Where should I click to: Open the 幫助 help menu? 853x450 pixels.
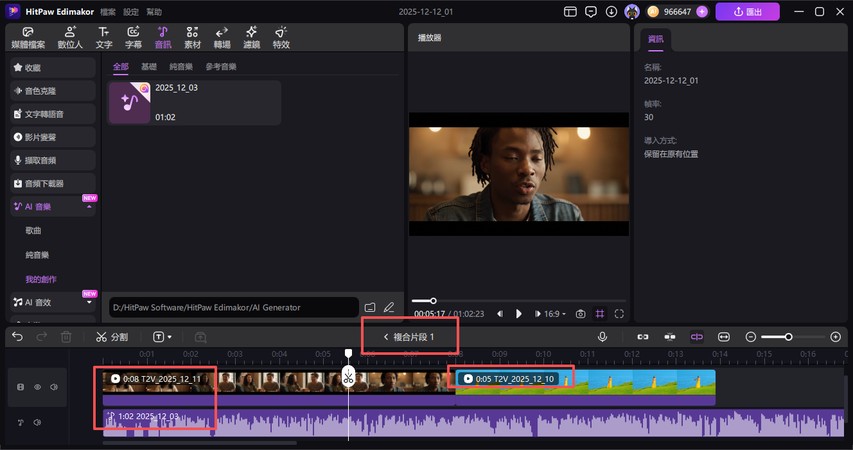(x=154, y=11)
